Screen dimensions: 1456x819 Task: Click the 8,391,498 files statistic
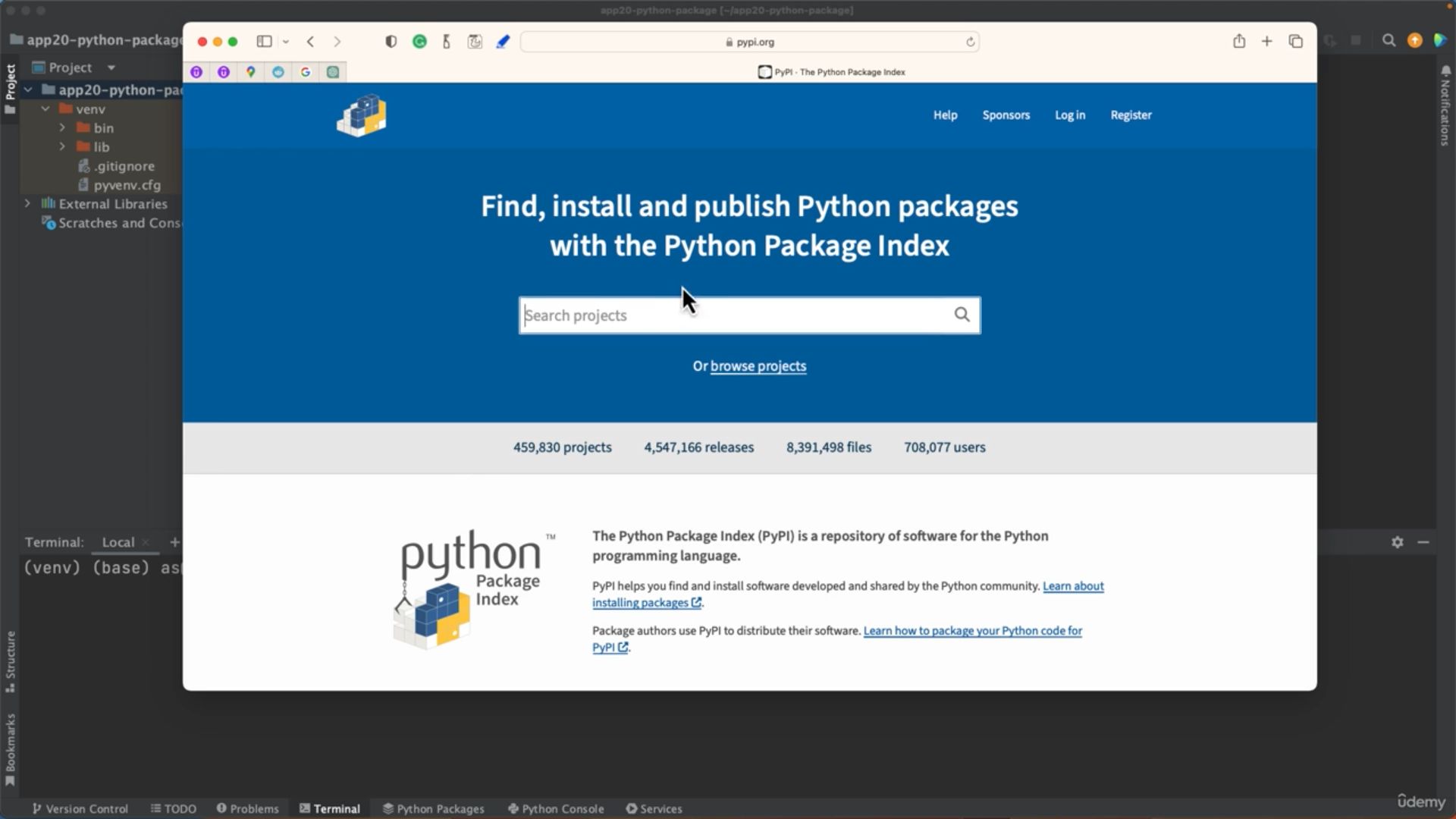point(829,447)
